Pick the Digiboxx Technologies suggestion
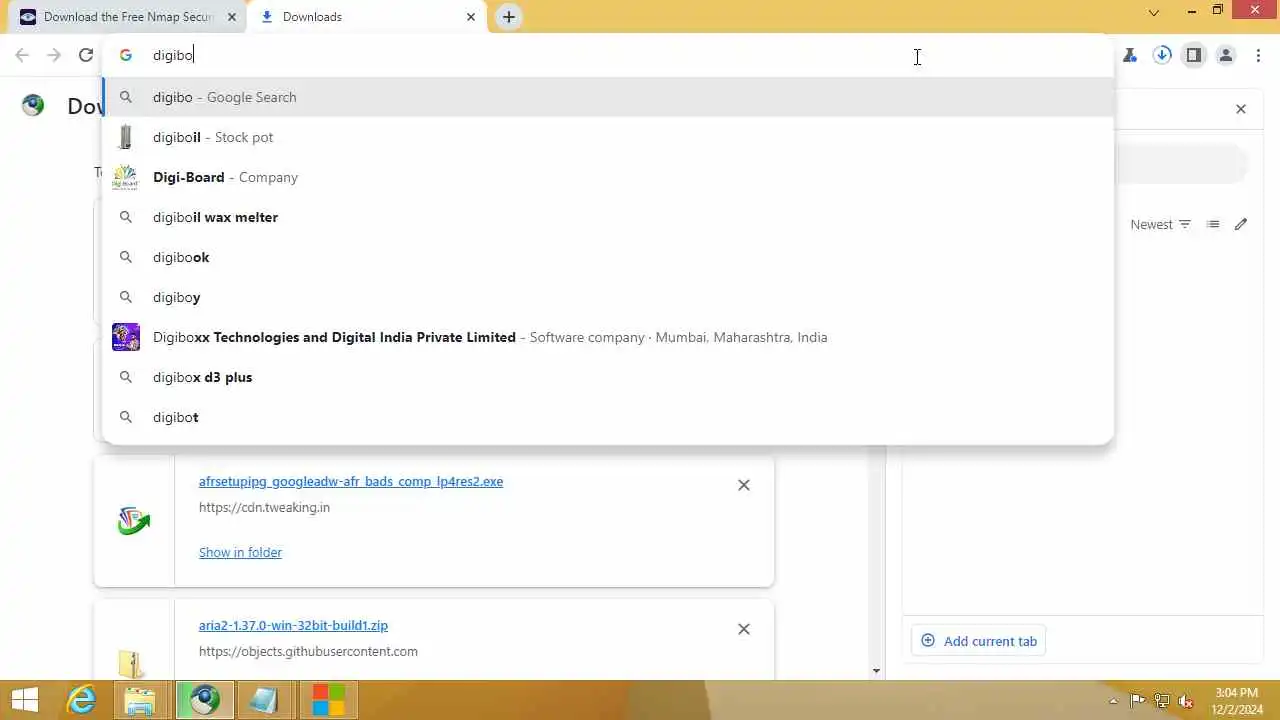The height and width of the screenshot is (720, 1280). click(608, 337)
